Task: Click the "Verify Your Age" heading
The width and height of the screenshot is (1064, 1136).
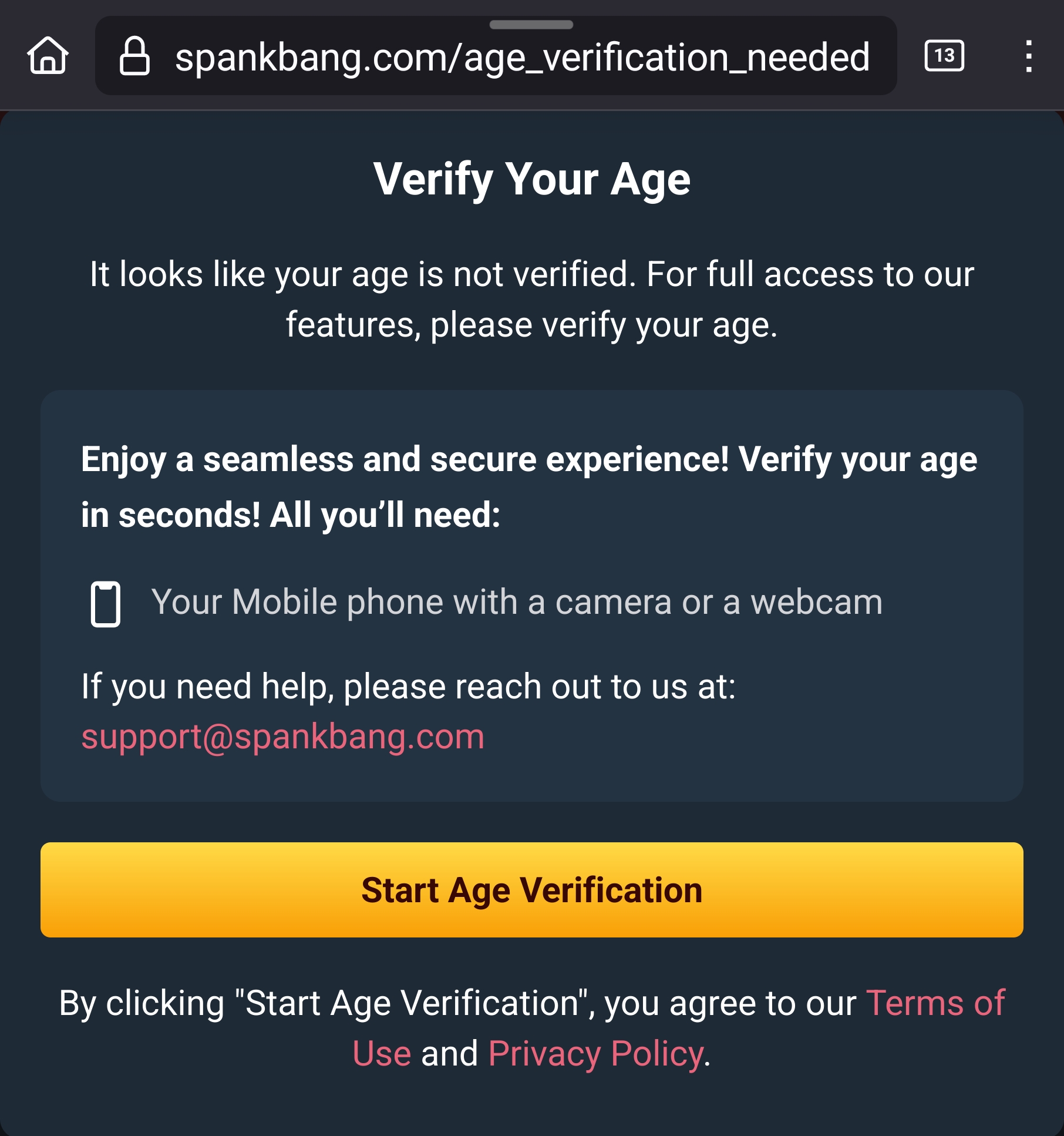Action: 532,179
